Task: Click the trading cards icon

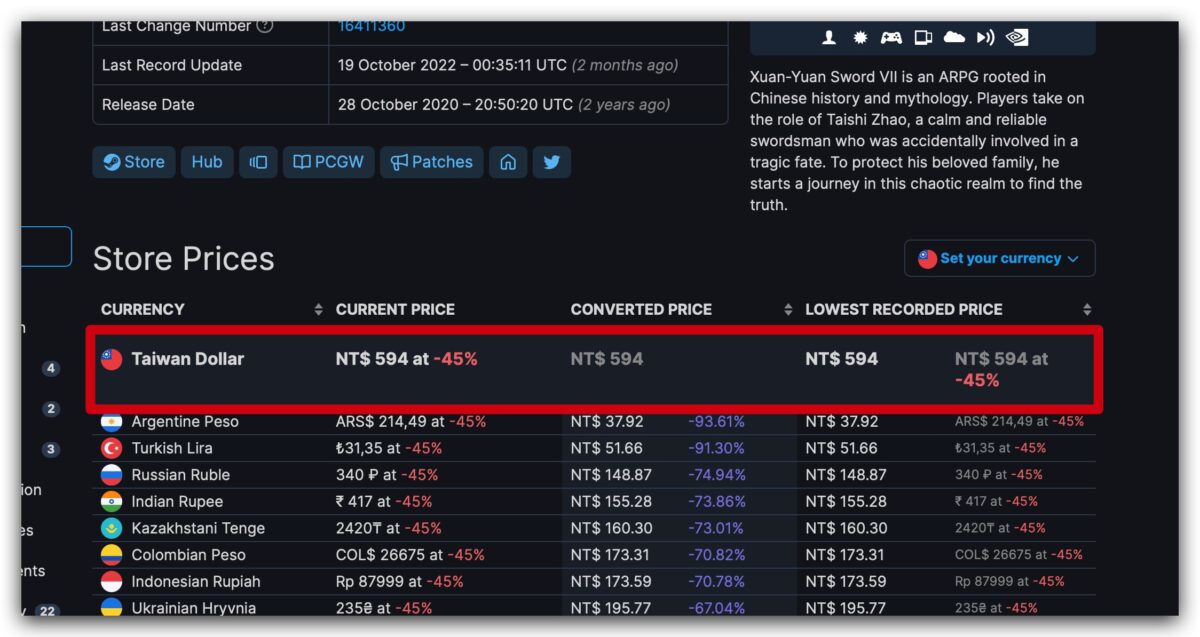Action: 923,37
